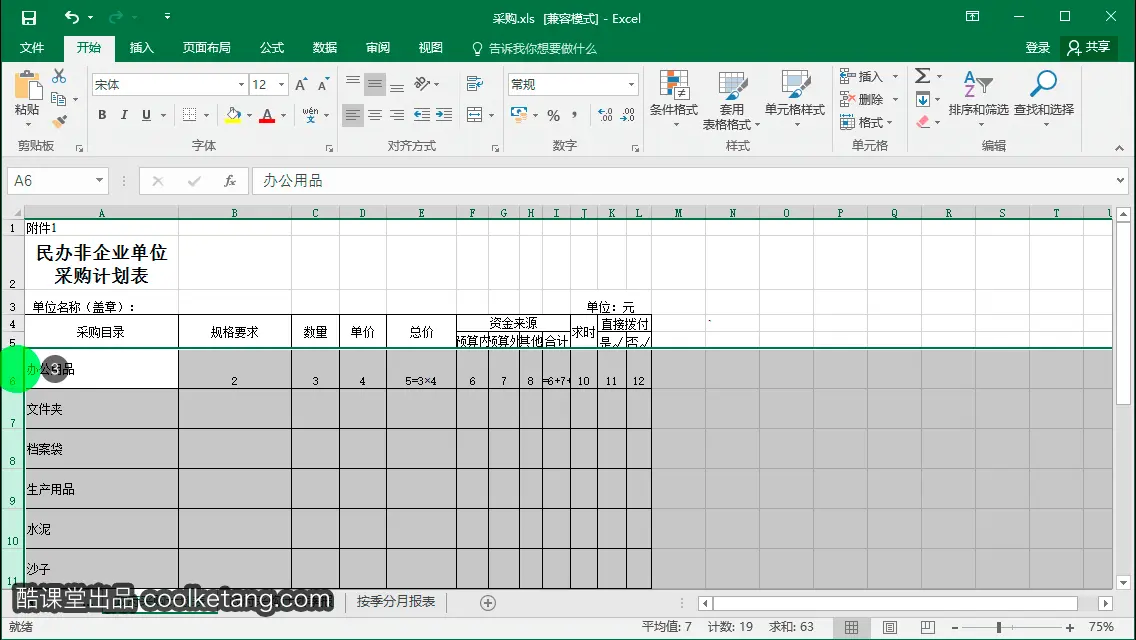Click the AutoSum sigma icon
The image size is (1136, 640).
click(x=922, y=75)
